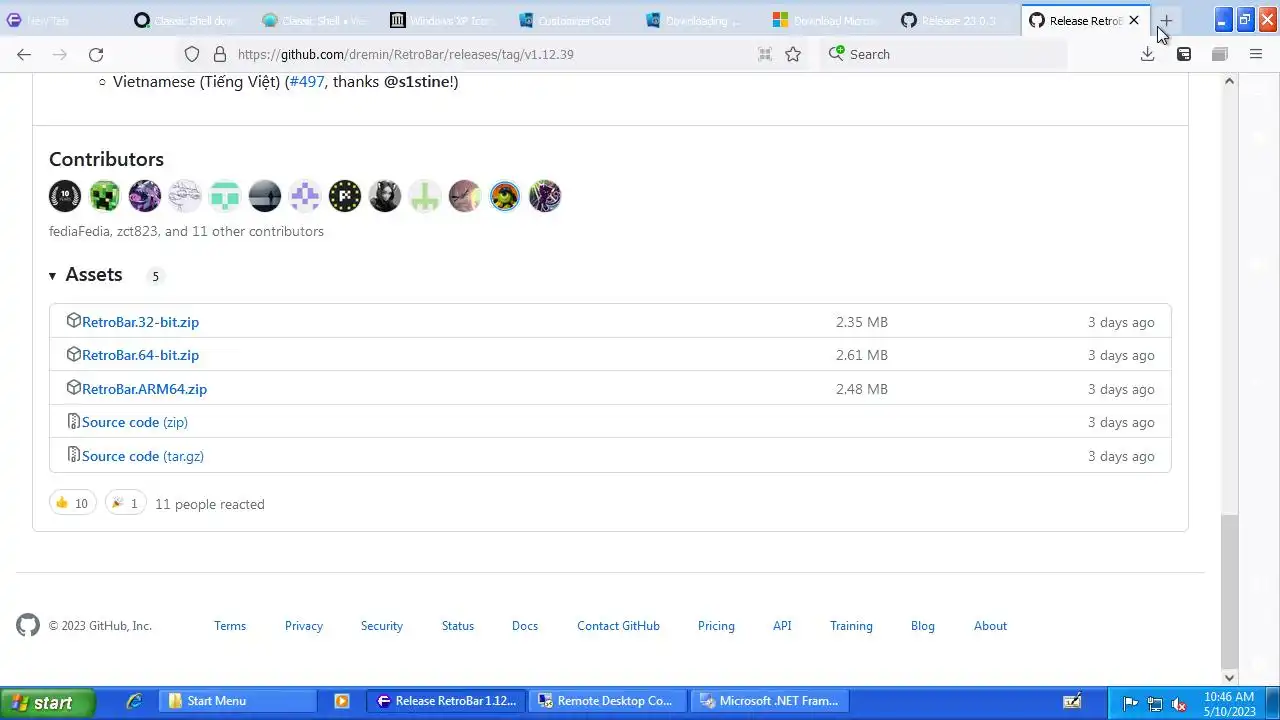
Task: Open the Downloads panel arrow icon
Action: (x=1148, y=54)
